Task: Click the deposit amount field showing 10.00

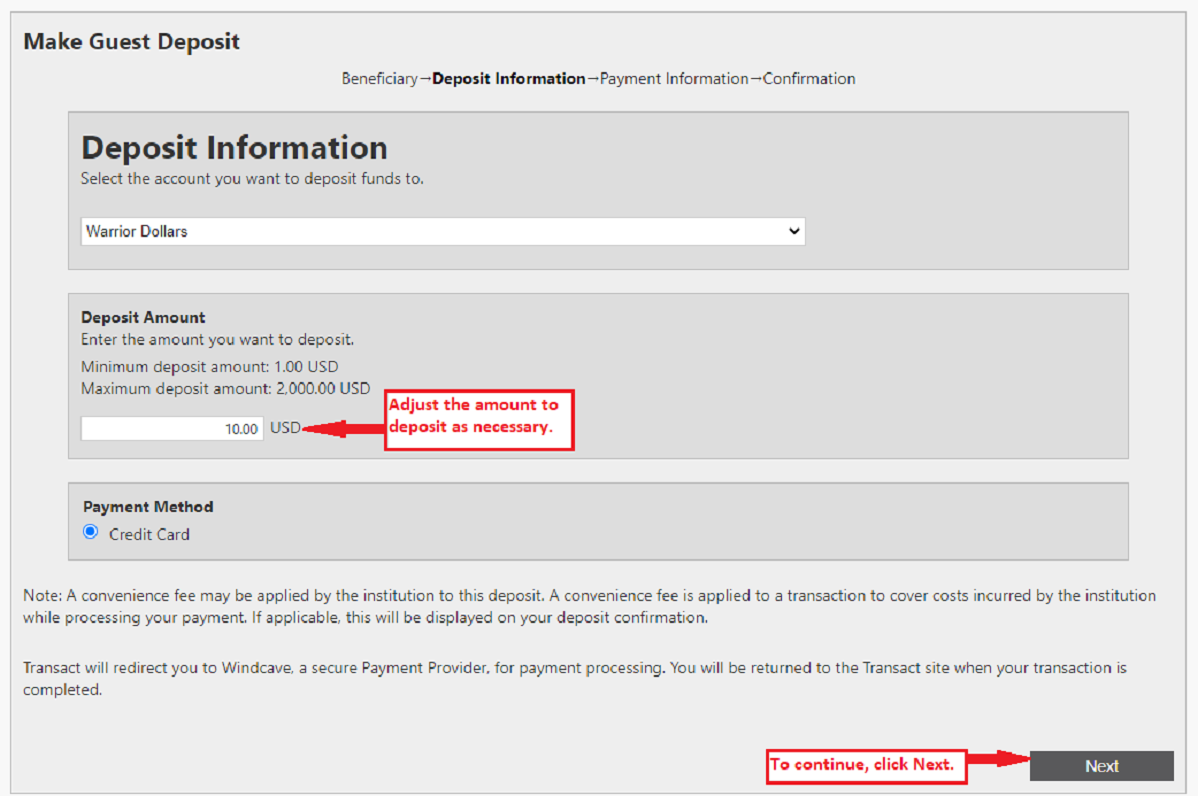Action: [172, 428]
